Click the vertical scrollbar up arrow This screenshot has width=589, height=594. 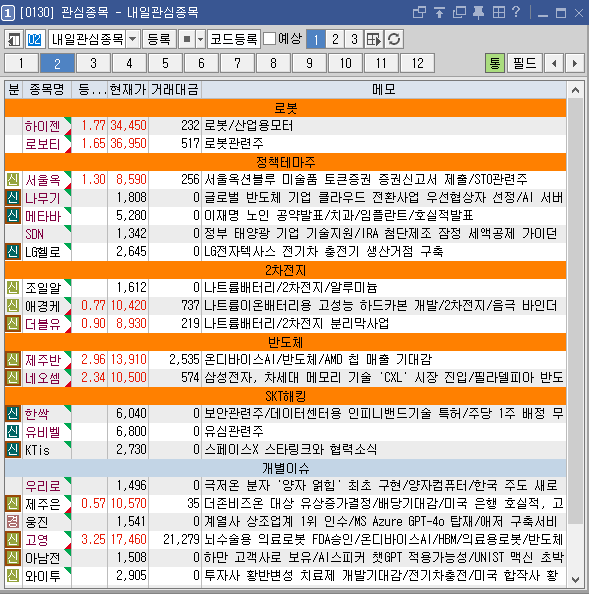(575, 90)
